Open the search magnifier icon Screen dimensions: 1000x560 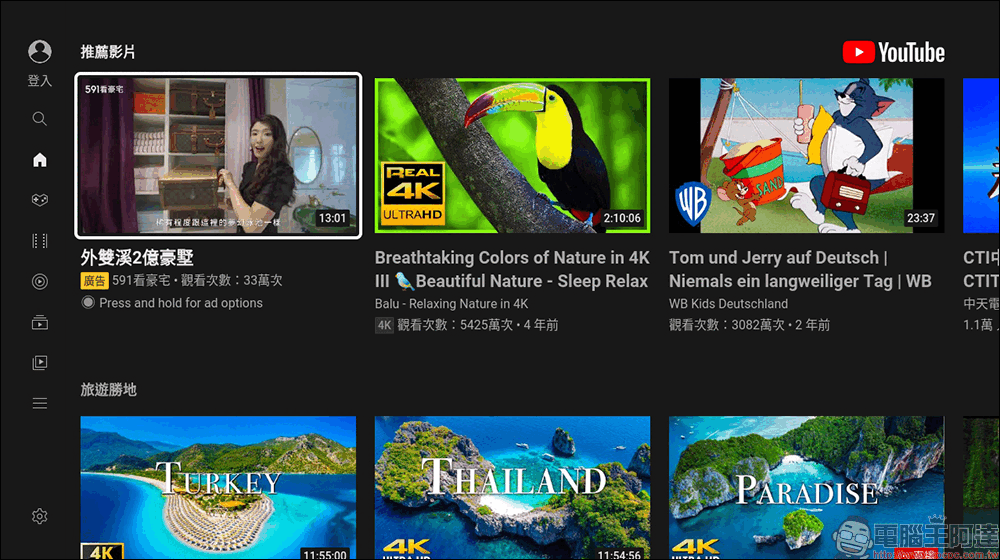(40, 119)
